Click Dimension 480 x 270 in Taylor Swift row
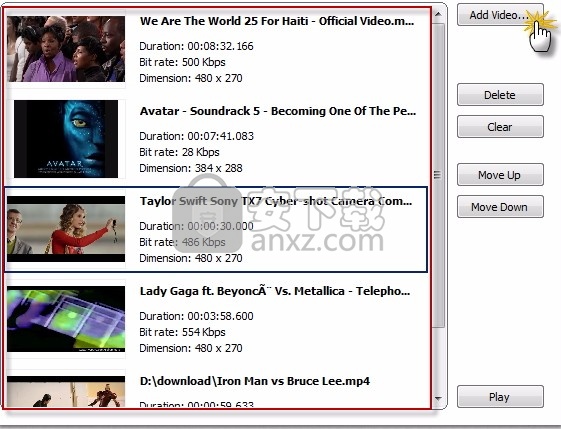The height and width of the screenshot is (429, 561). (191, 258)
